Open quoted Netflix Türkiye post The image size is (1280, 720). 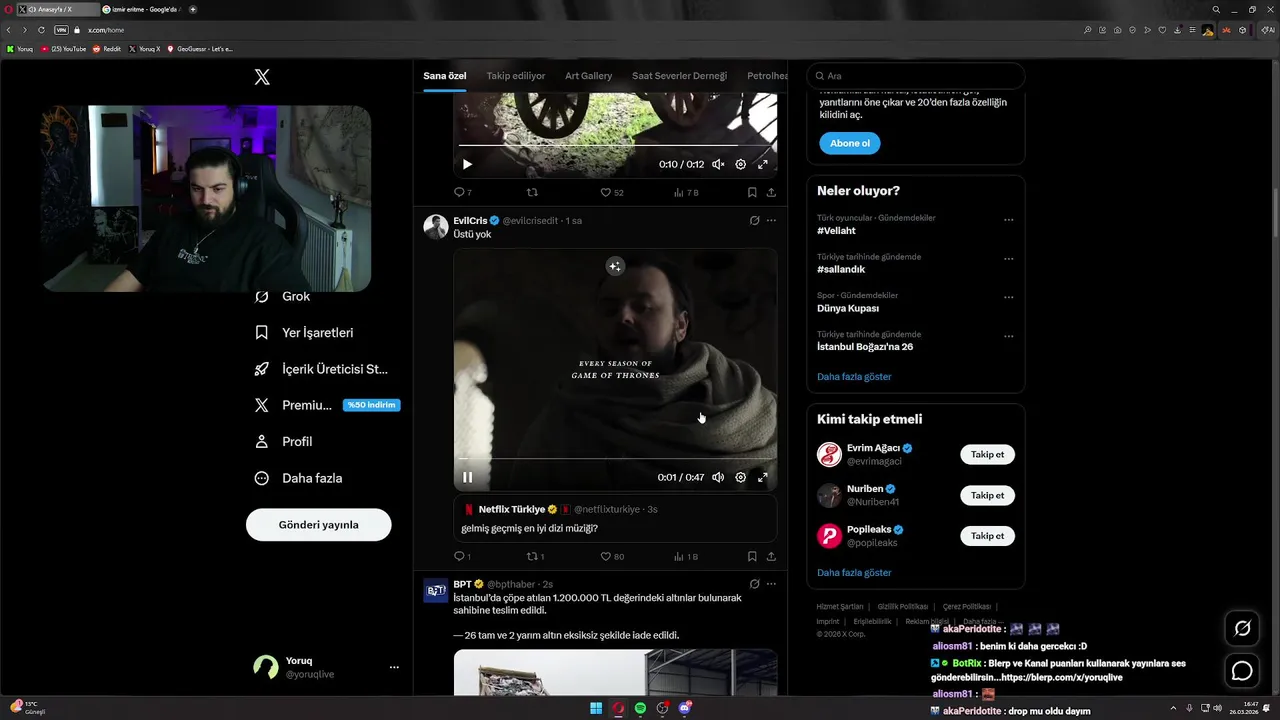pyautogui.click(x=615, y=518)
